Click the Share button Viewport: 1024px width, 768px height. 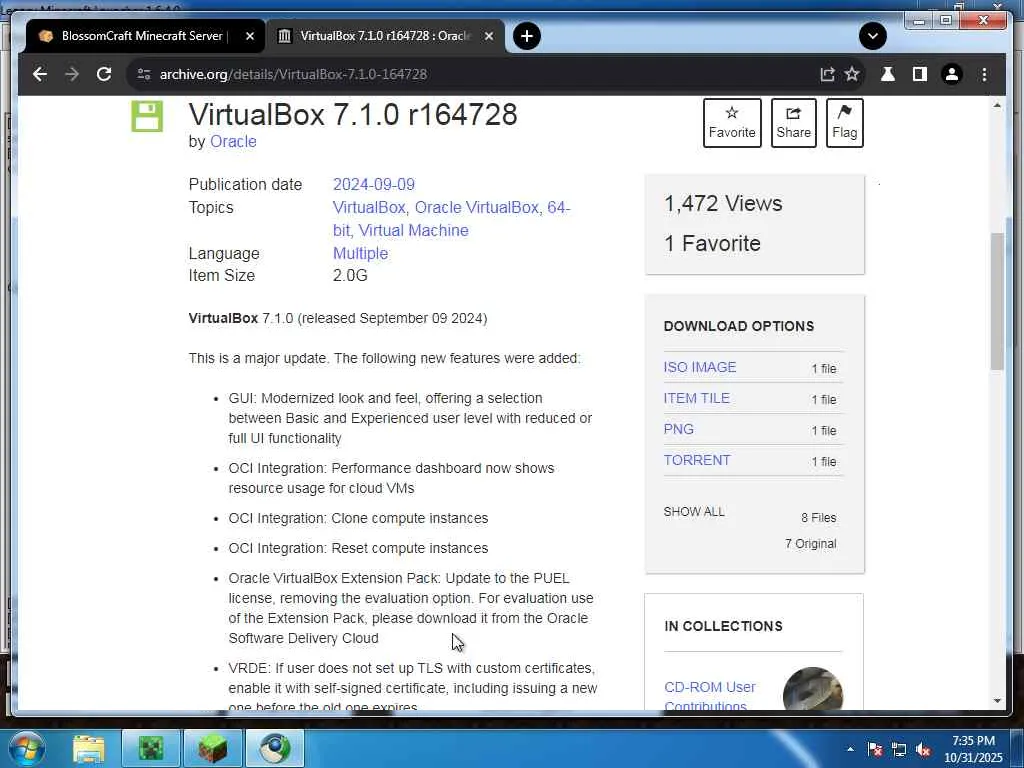(793, 123)
